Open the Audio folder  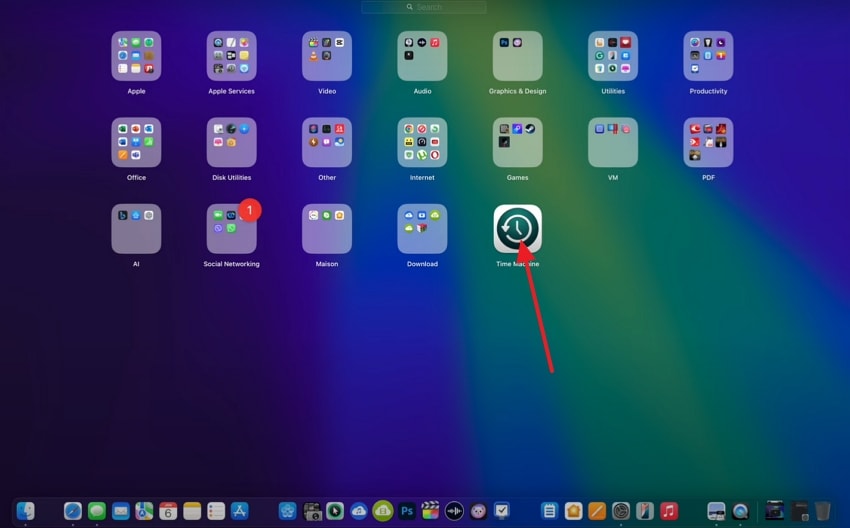click(x=422, y=56)
